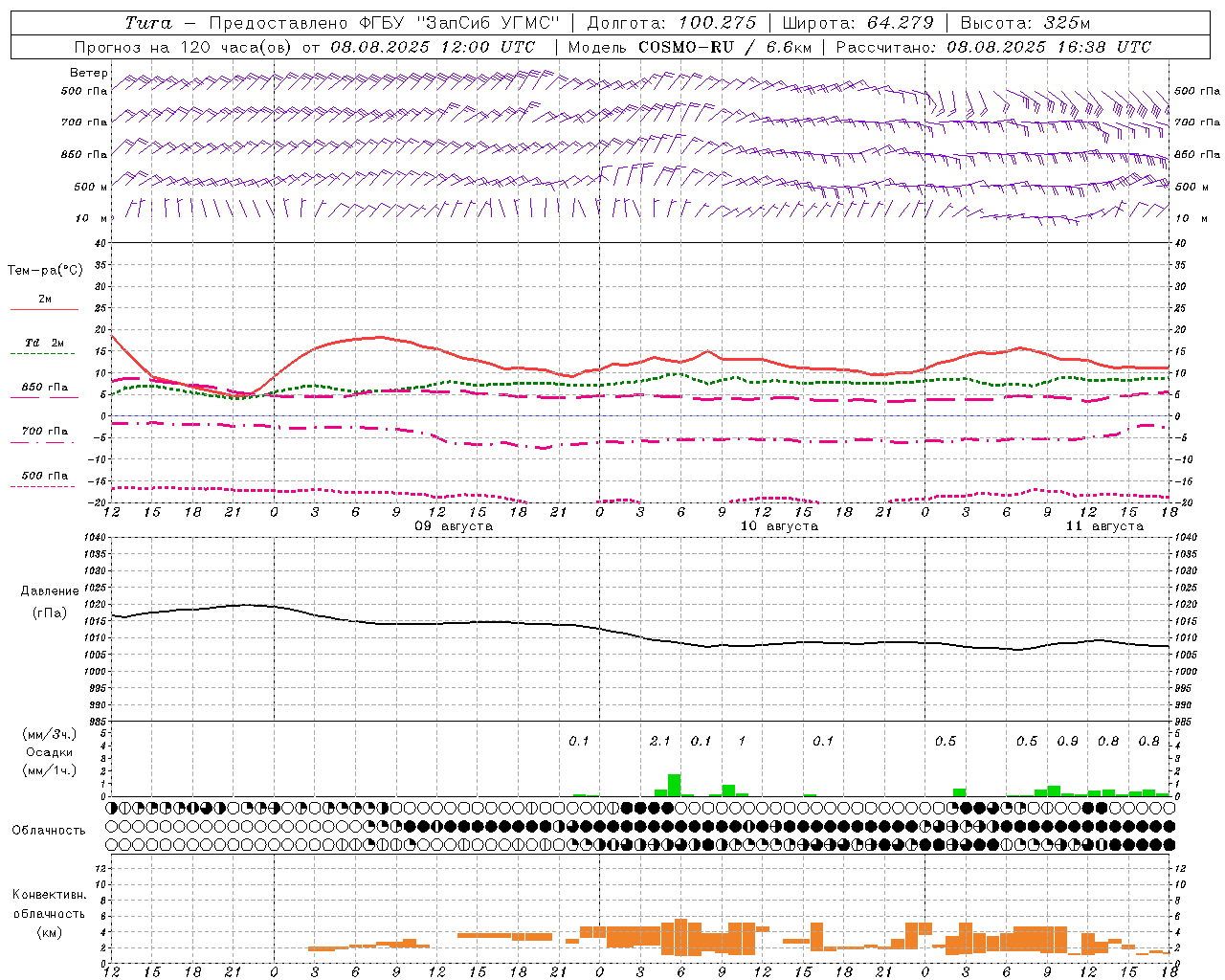Click the "(мм/3ч.)" precipitation unit label
The image size is (1225, 980).
pos(49,734)
